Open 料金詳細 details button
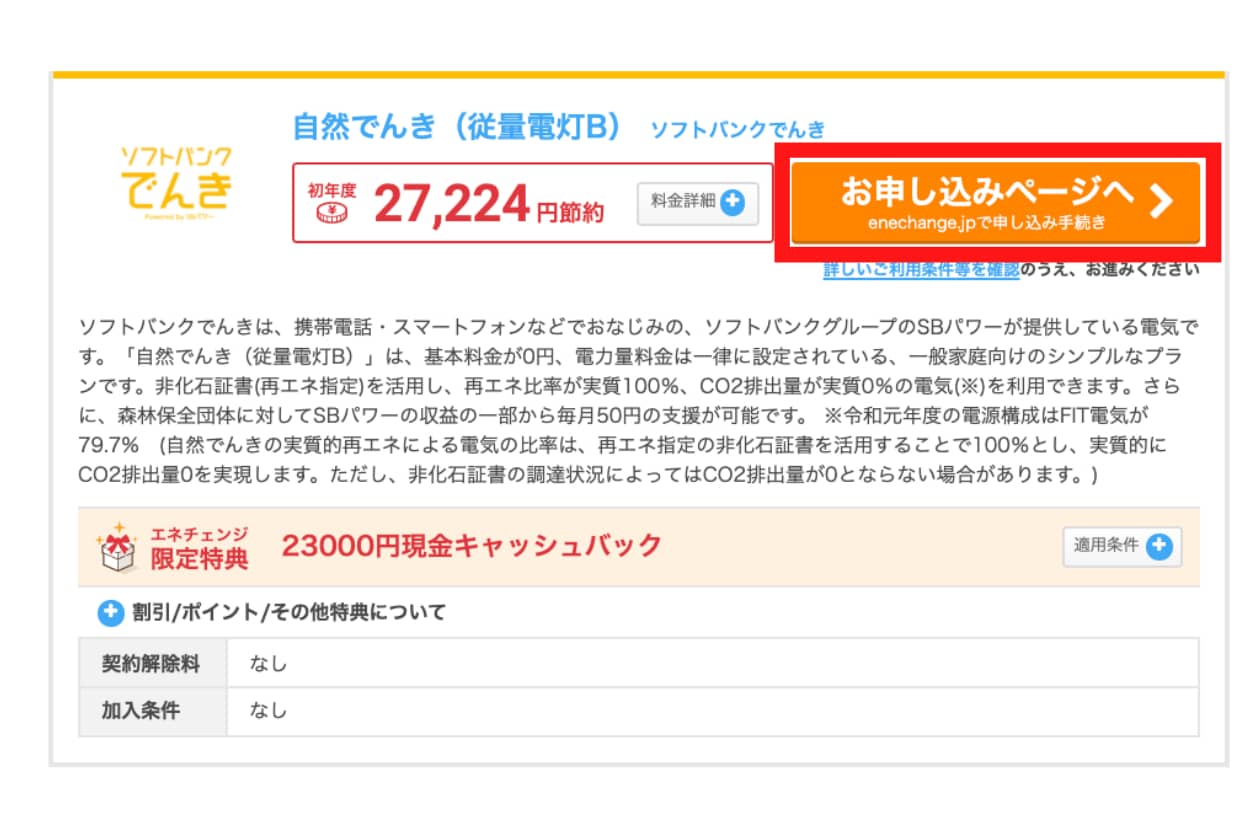Image resolution: width=1260 pixels, height=840 pixels. (x=698, y=203)
